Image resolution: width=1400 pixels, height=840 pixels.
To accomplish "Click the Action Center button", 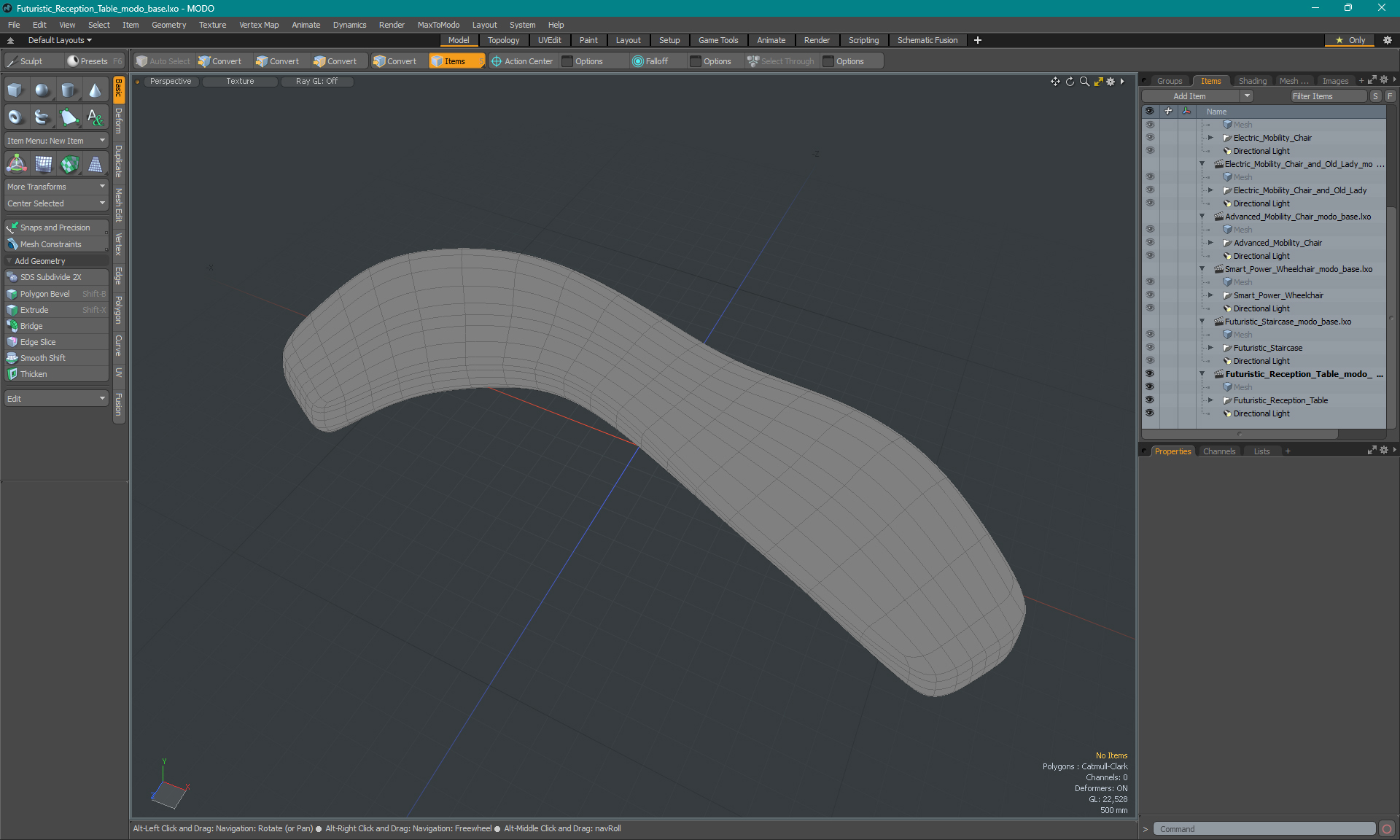I will tap(522, 61).
